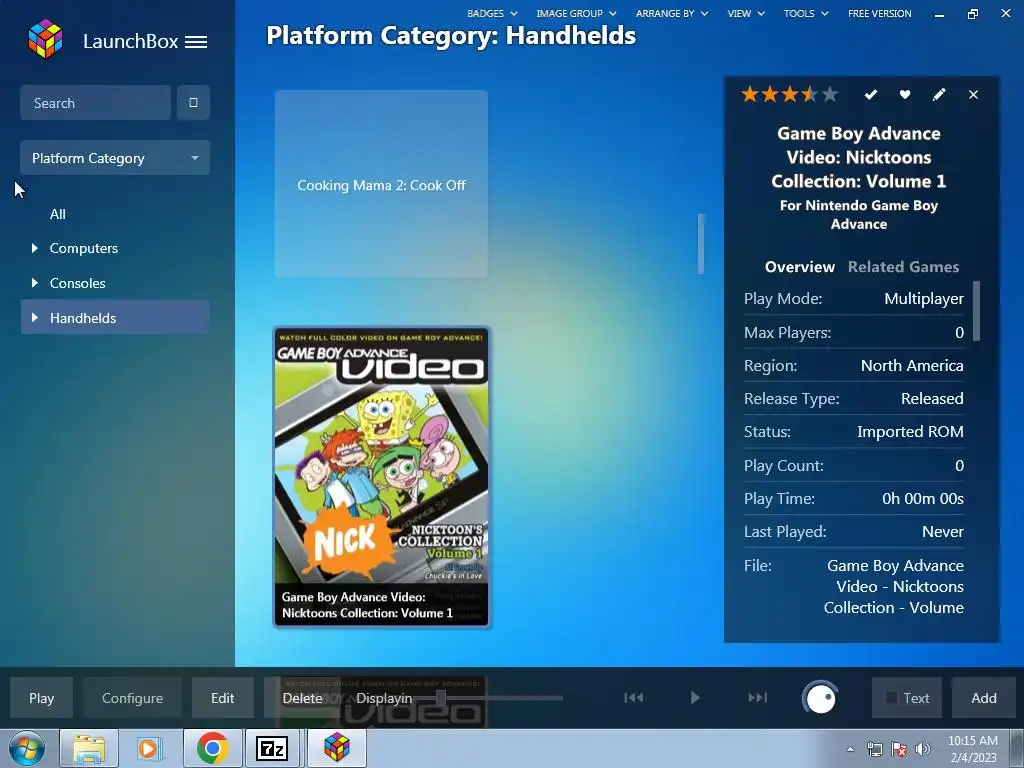The image size is (1024, 768).
Task: Open the TOOLS menu
Action: (806, 13)
